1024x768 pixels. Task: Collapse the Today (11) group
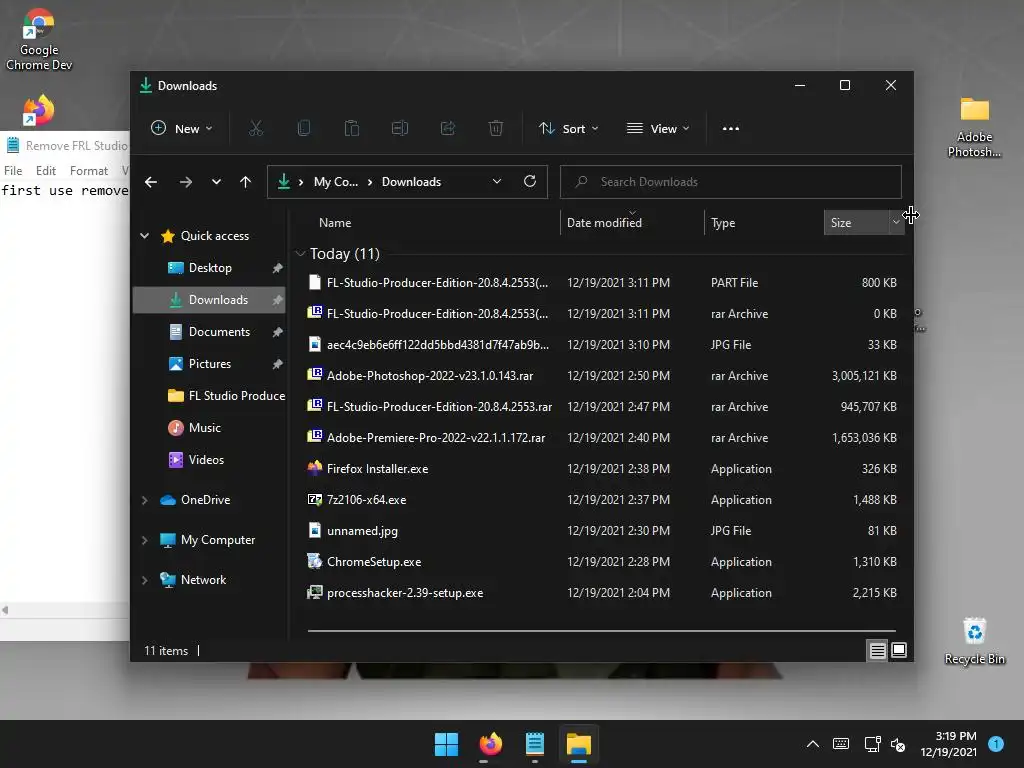coord(300,253)
